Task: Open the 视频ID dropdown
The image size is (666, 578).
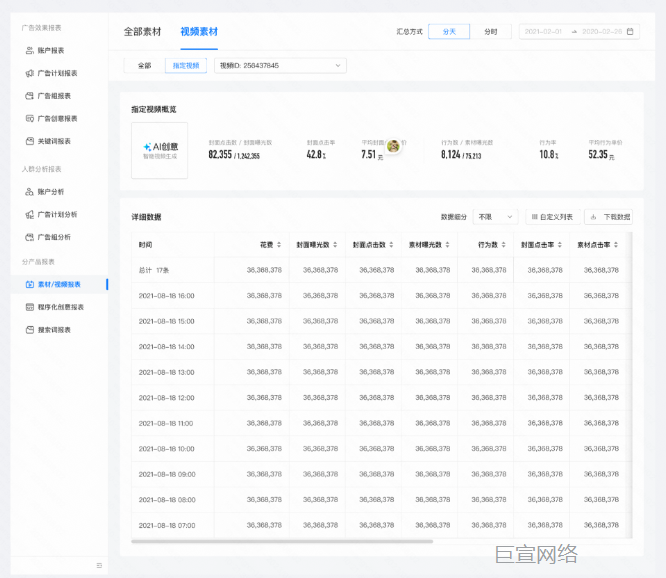Action: (279, 66)
